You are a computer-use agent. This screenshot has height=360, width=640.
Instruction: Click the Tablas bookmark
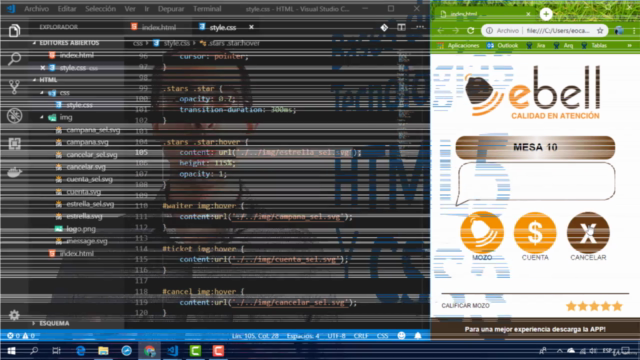594,46
